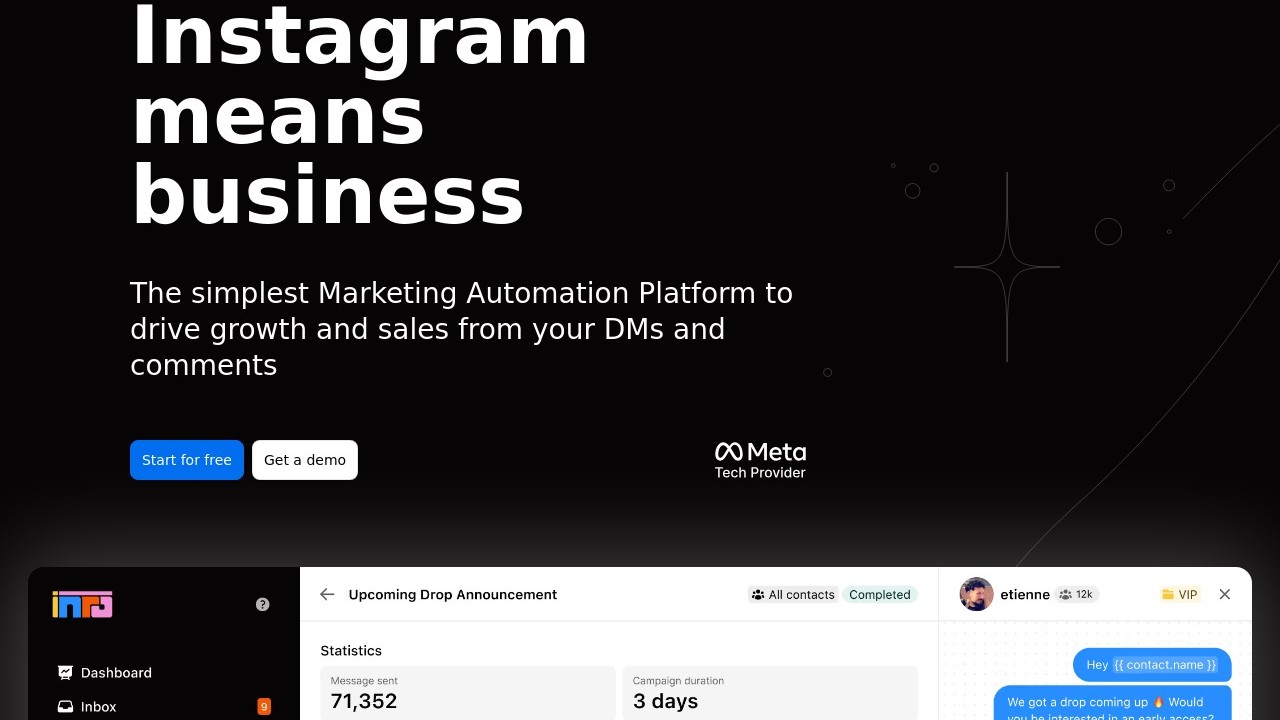
Task: Click the etienne contact name
Action: click(1025, 594)
